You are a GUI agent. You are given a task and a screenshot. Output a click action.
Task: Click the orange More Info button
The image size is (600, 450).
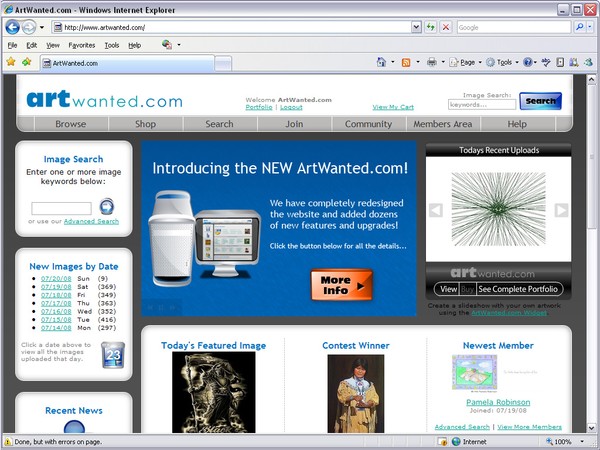pyautogui.click(x=341, y=285)
